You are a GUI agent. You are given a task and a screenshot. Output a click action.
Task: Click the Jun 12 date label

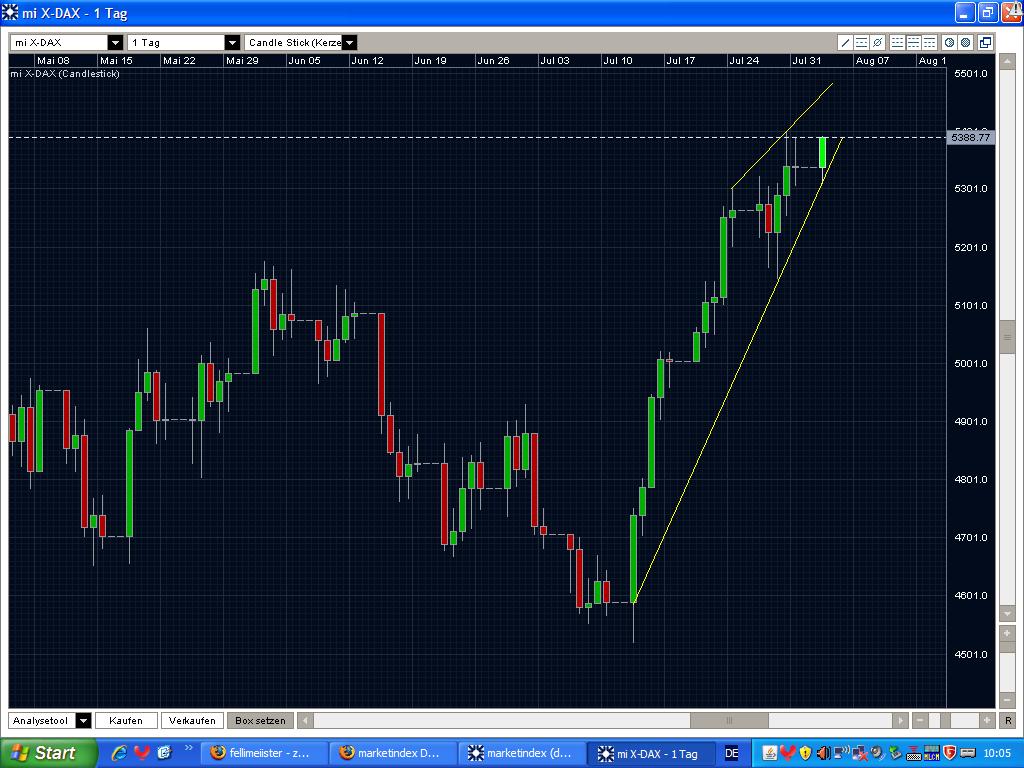(x=367, y=60)
